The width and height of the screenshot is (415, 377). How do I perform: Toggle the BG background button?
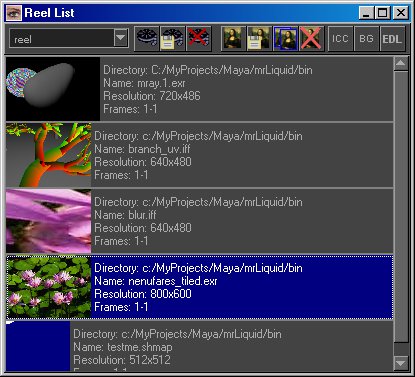pyautogui.click(x=366, y=39)
